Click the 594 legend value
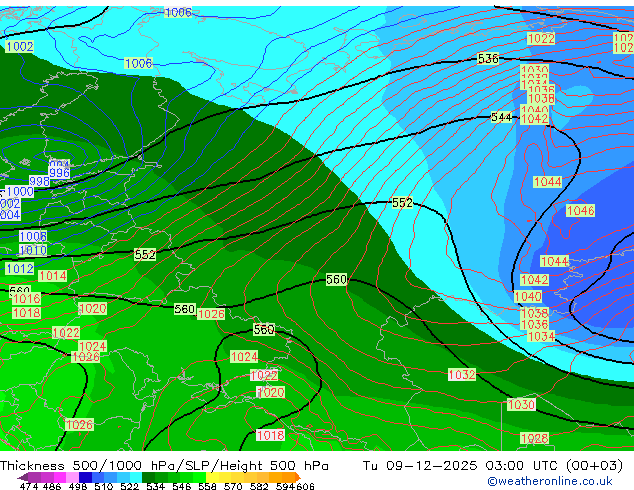 [x=285, y=486]
